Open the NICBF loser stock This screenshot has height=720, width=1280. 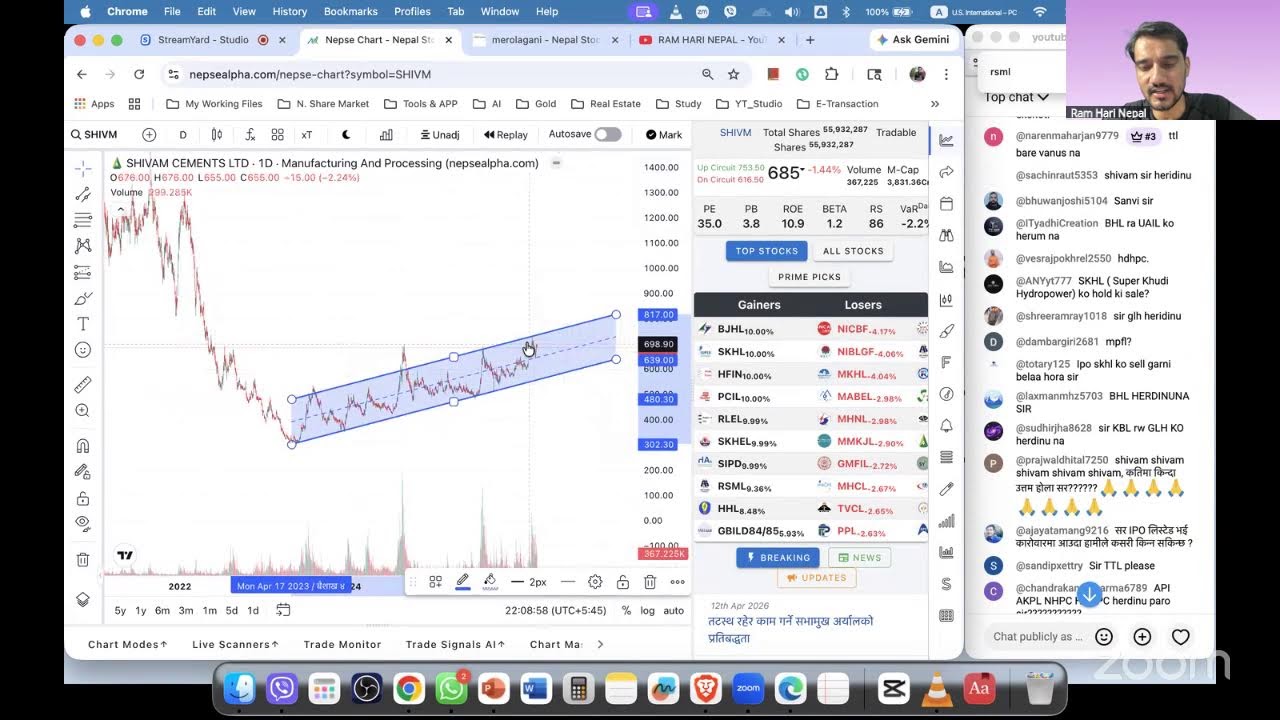tap(865, 329)
